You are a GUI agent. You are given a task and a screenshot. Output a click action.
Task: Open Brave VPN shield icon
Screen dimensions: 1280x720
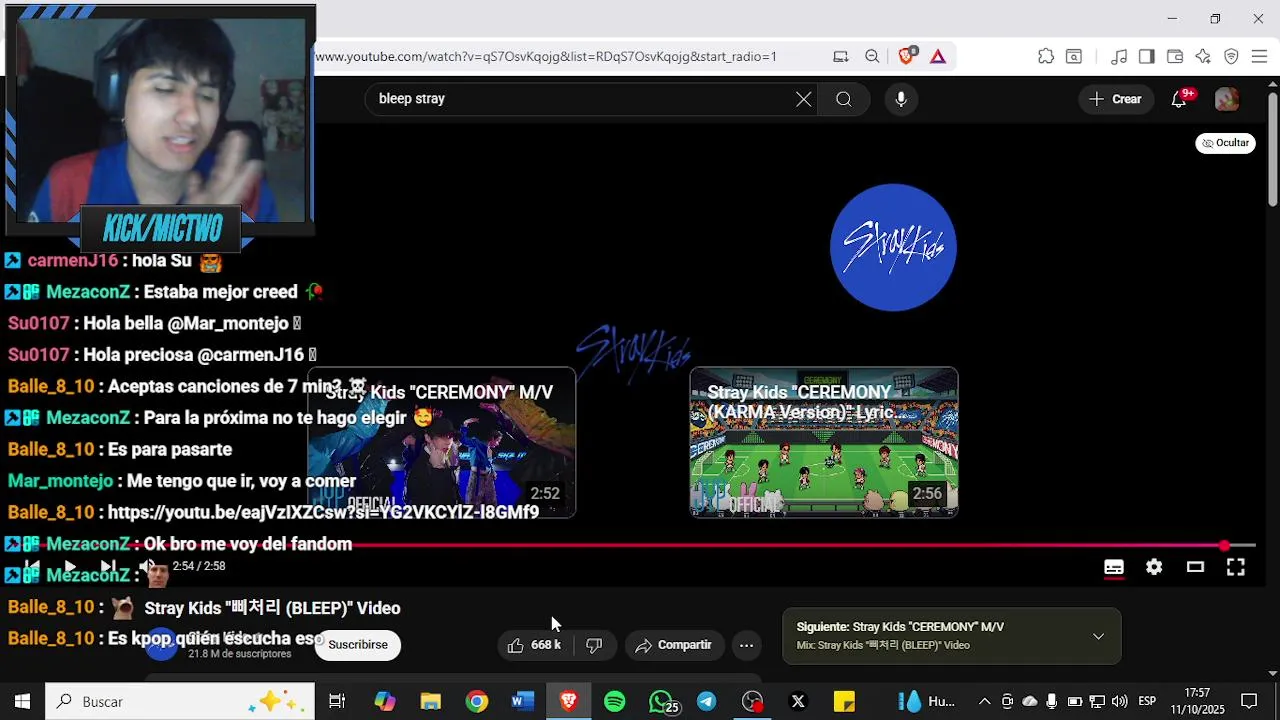[1231, 57]
